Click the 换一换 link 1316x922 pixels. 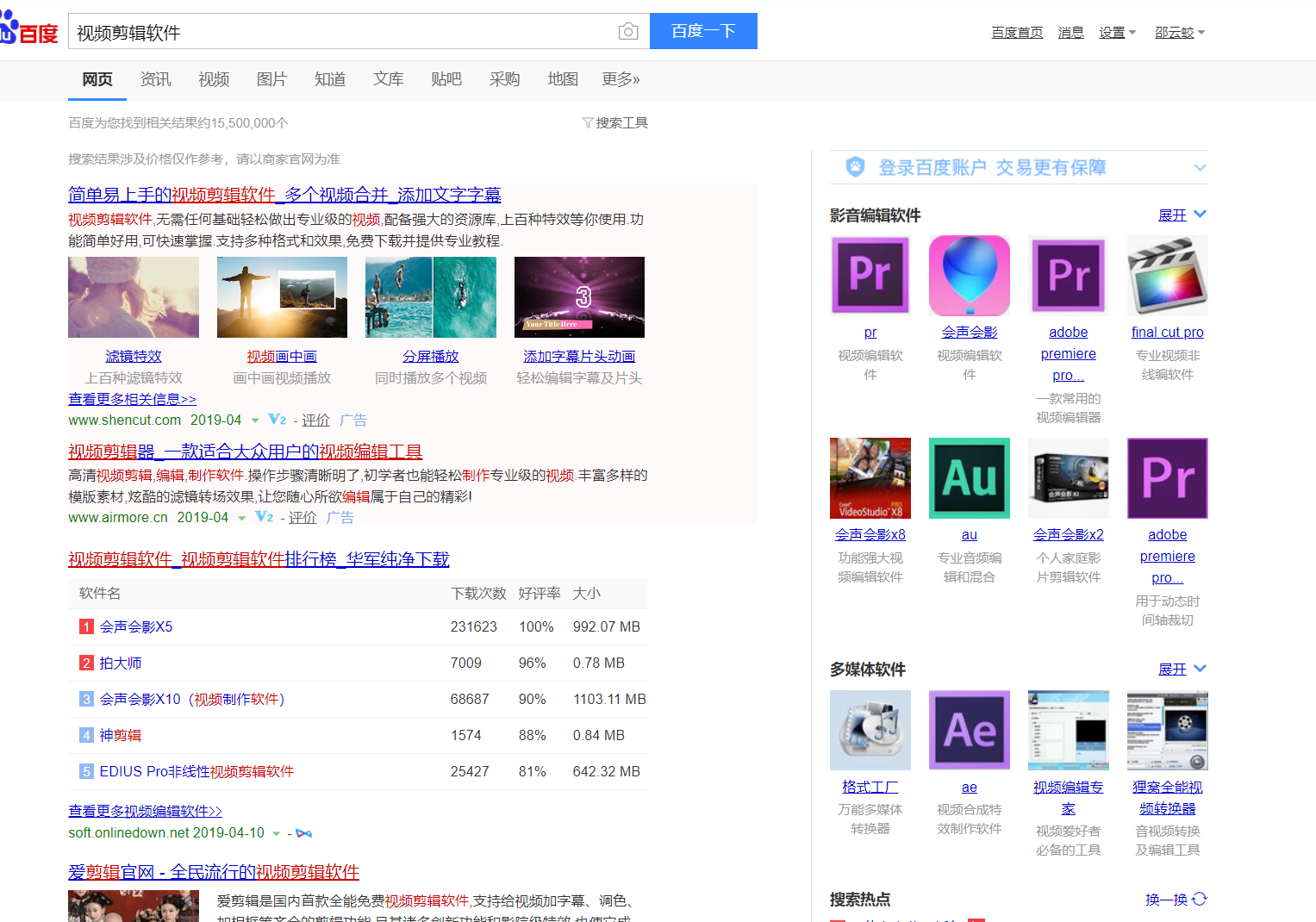click(x=1166, y=900)
